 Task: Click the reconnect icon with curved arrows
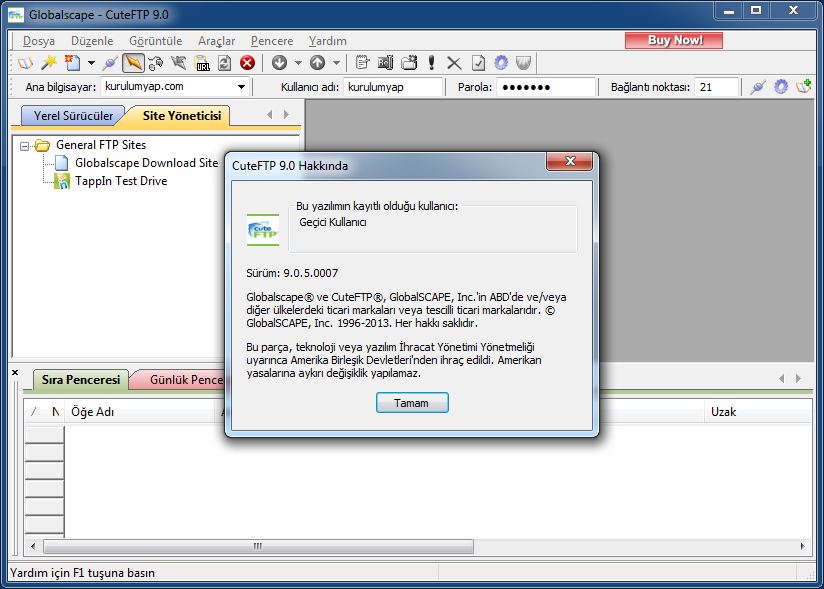pyautogui.click(x=156, y=63)
